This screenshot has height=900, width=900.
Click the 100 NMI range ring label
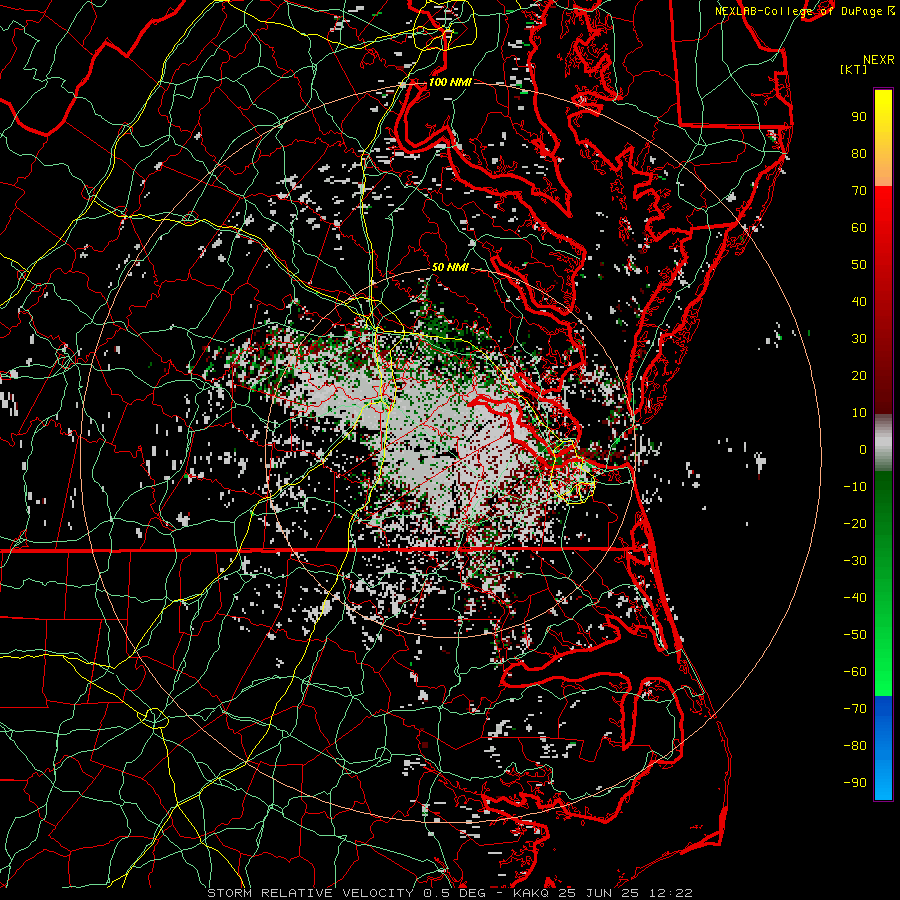tap(450, 82)
